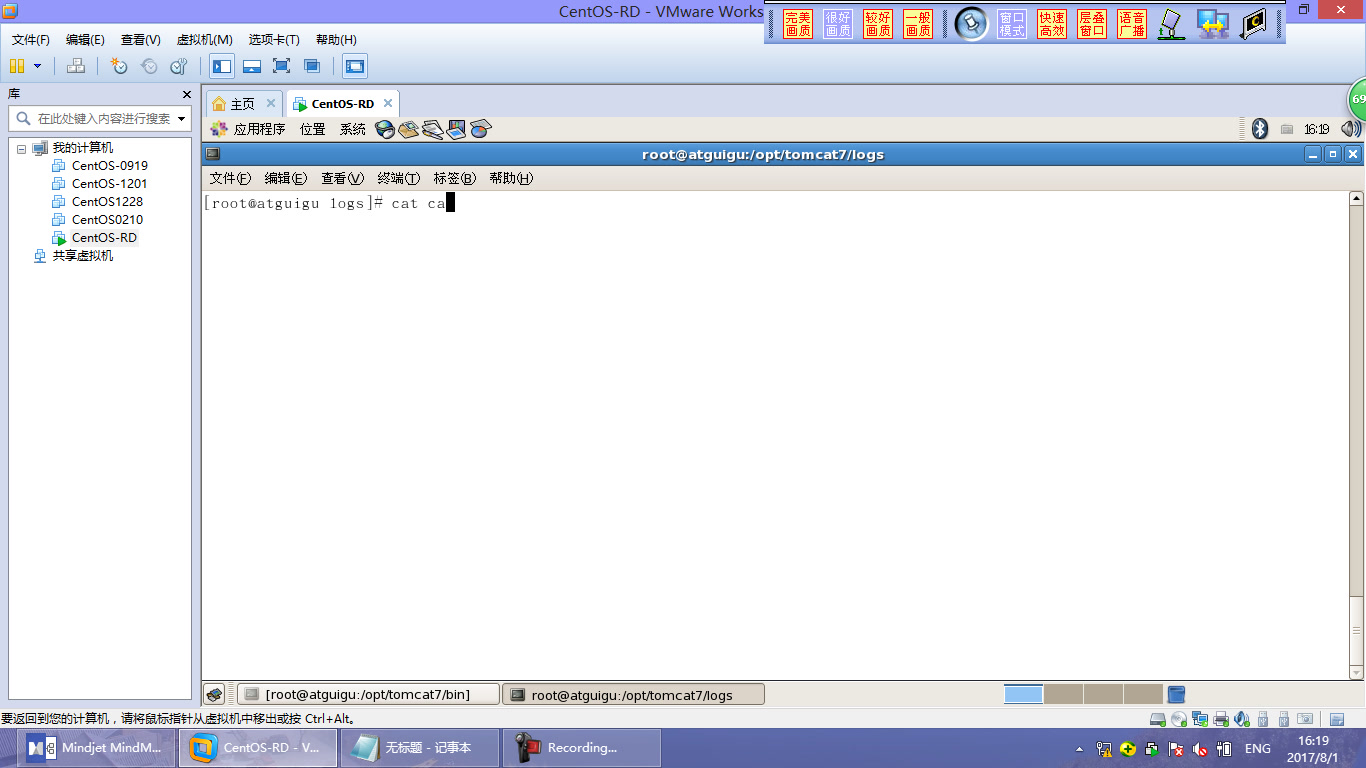The height and width of the screenshot is (768, 1366).
Task: Open the 文件(F) menu in VMware
Action: click(x=31, y=40)
